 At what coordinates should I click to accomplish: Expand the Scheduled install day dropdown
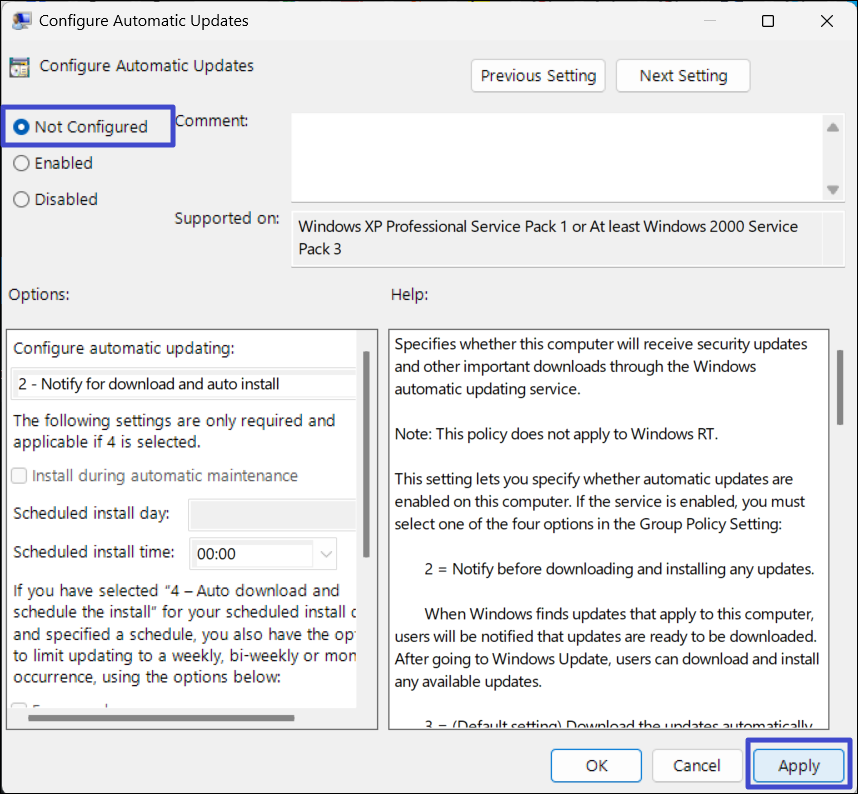tap(271, 514)
